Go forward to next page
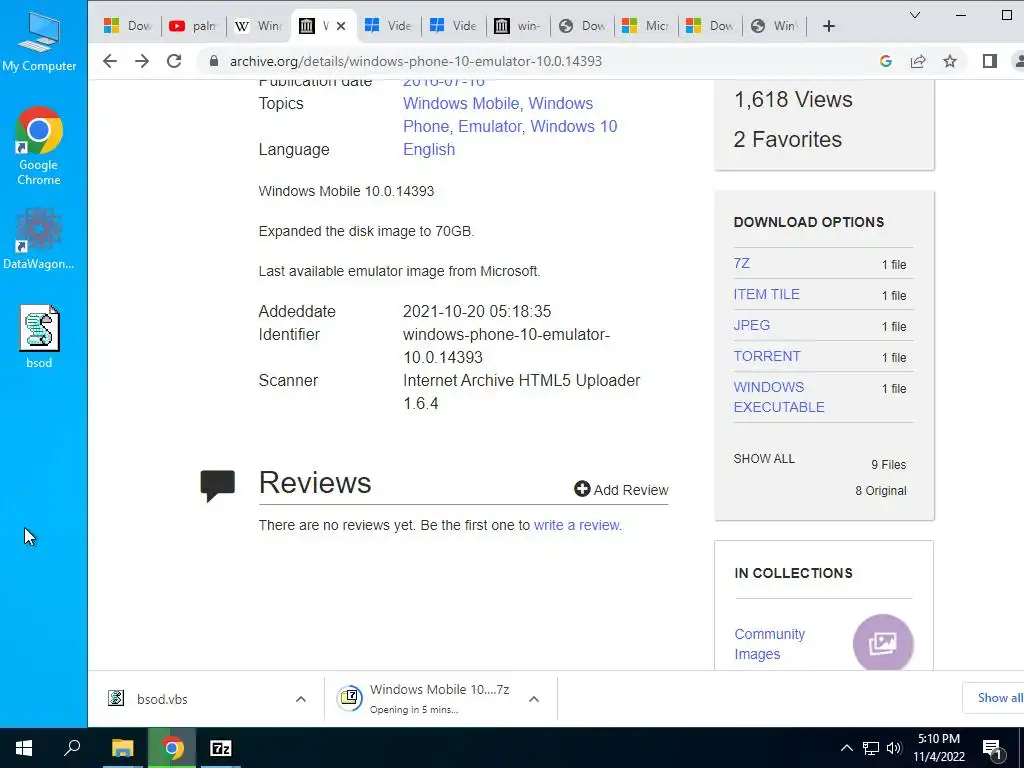 click(x=142, y=61)
